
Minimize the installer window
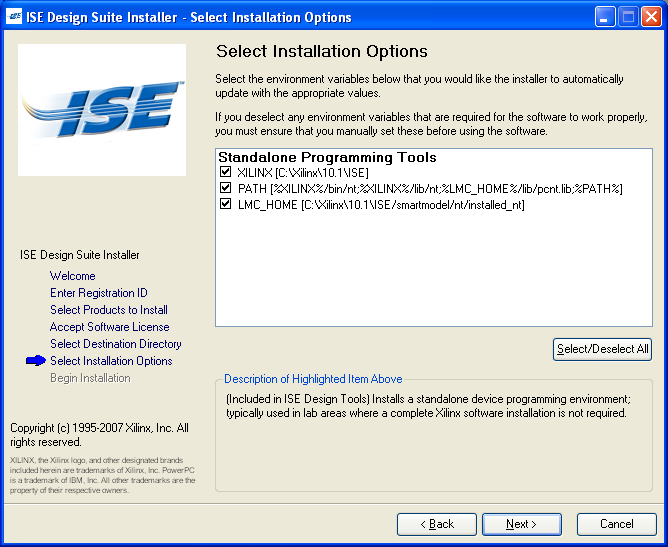pos(605,17)
